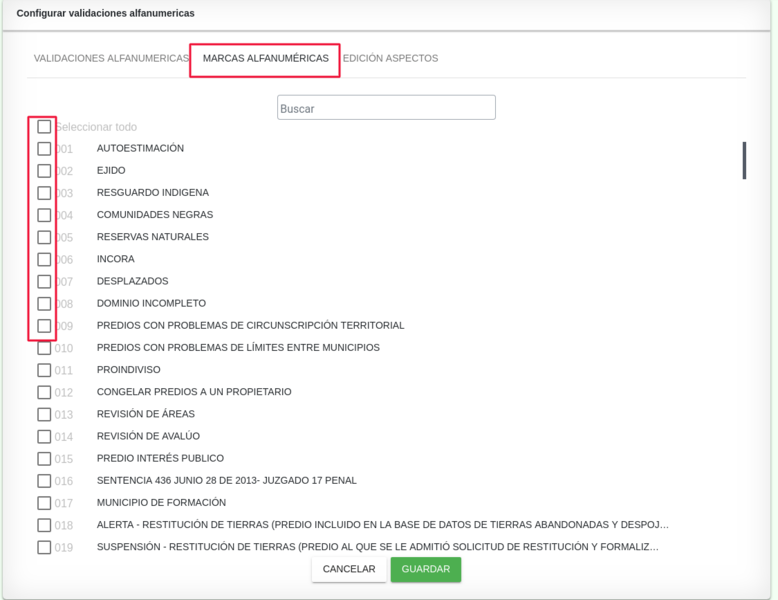This screenshot has width=778, height=600.
Task: Check the Seleccionar todo checkbox
Action: coord(44,127)
